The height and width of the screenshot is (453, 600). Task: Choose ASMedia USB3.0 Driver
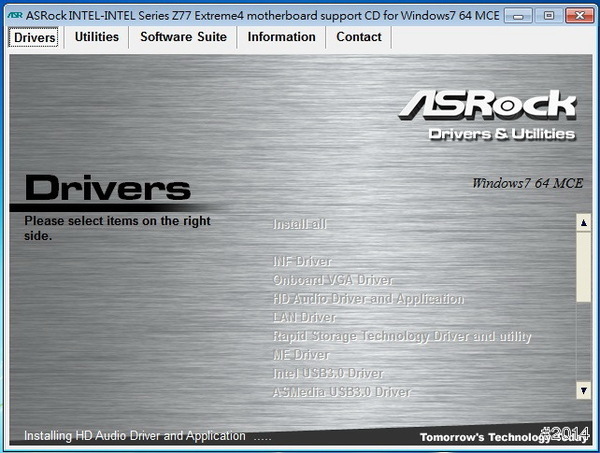coord(341,392)
